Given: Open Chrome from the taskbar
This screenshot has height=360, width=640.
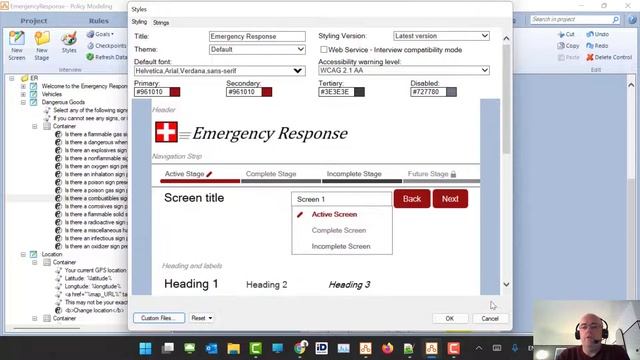Looking at the screenshot, I should click(x=300, y=348).
